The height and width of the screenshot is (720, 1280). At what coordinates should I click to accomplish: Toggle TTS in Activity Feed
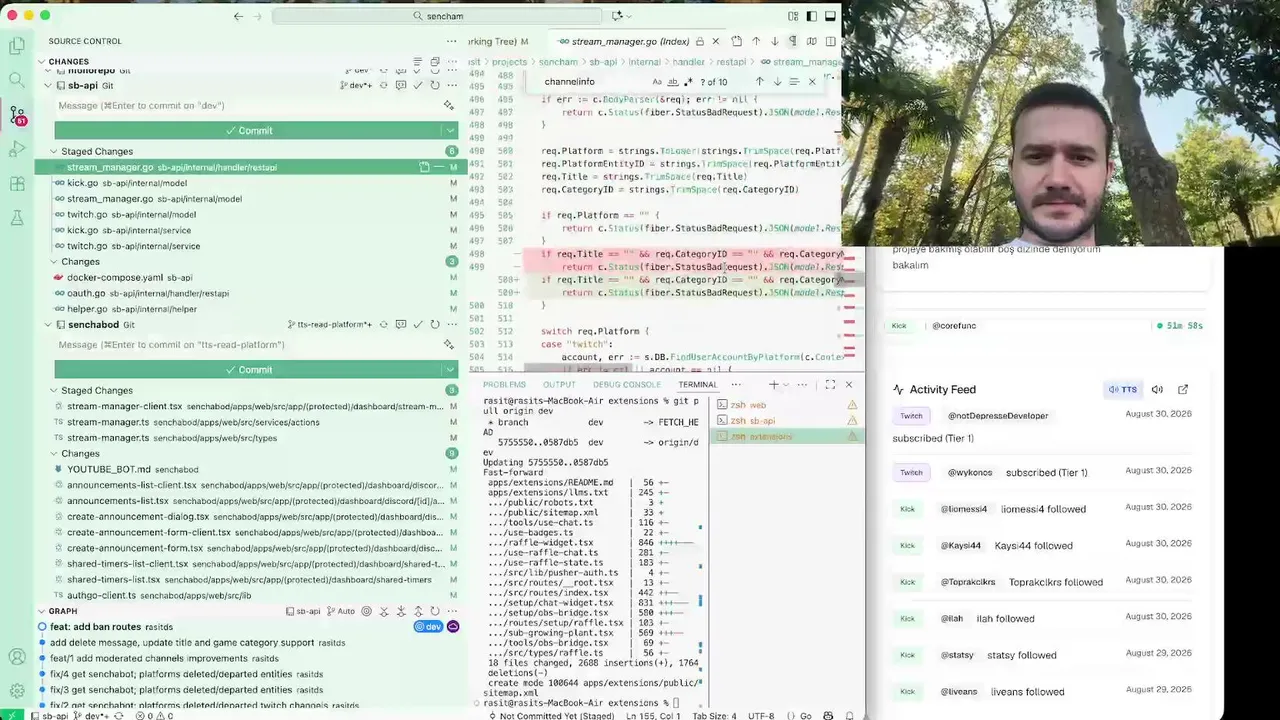tap(1123, 389)
